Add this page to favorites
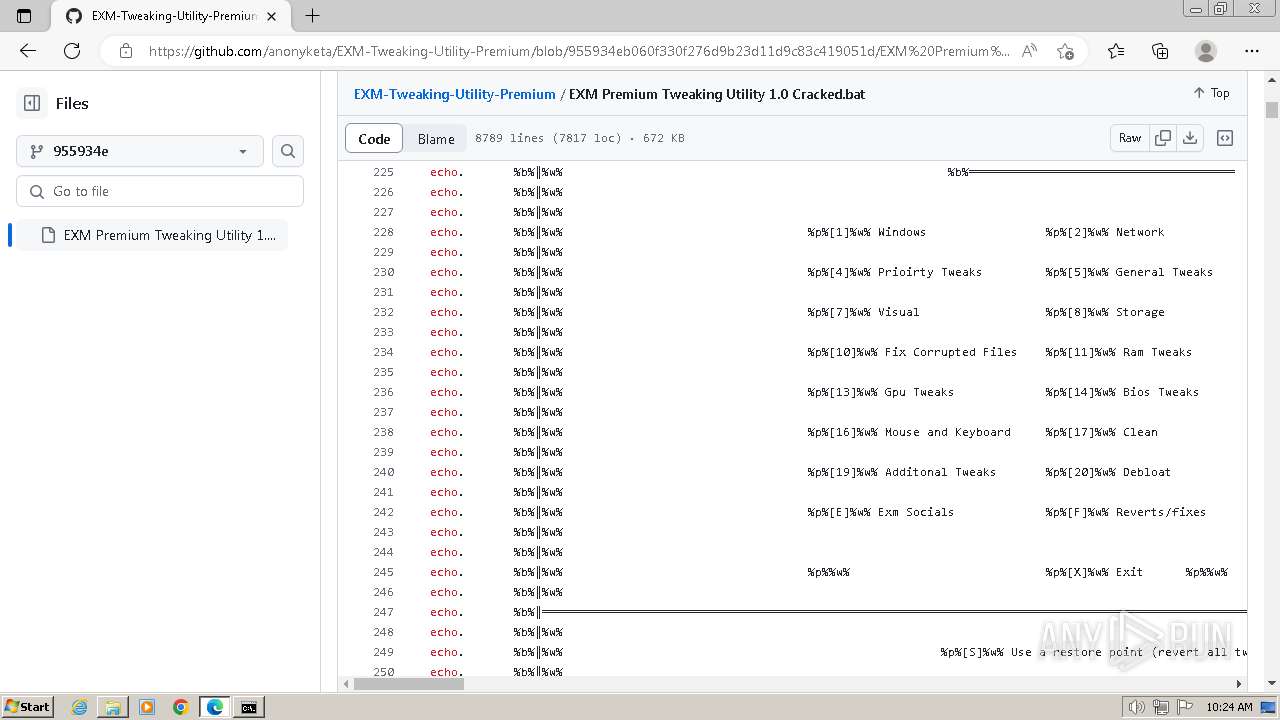This screenshot has width=1280, height=720. 1065,51
